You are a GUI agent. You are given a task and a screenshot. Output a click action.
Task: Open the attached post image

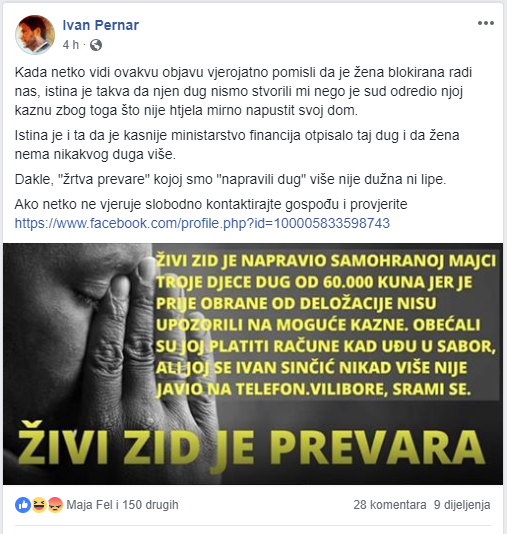tap(253, 364)
